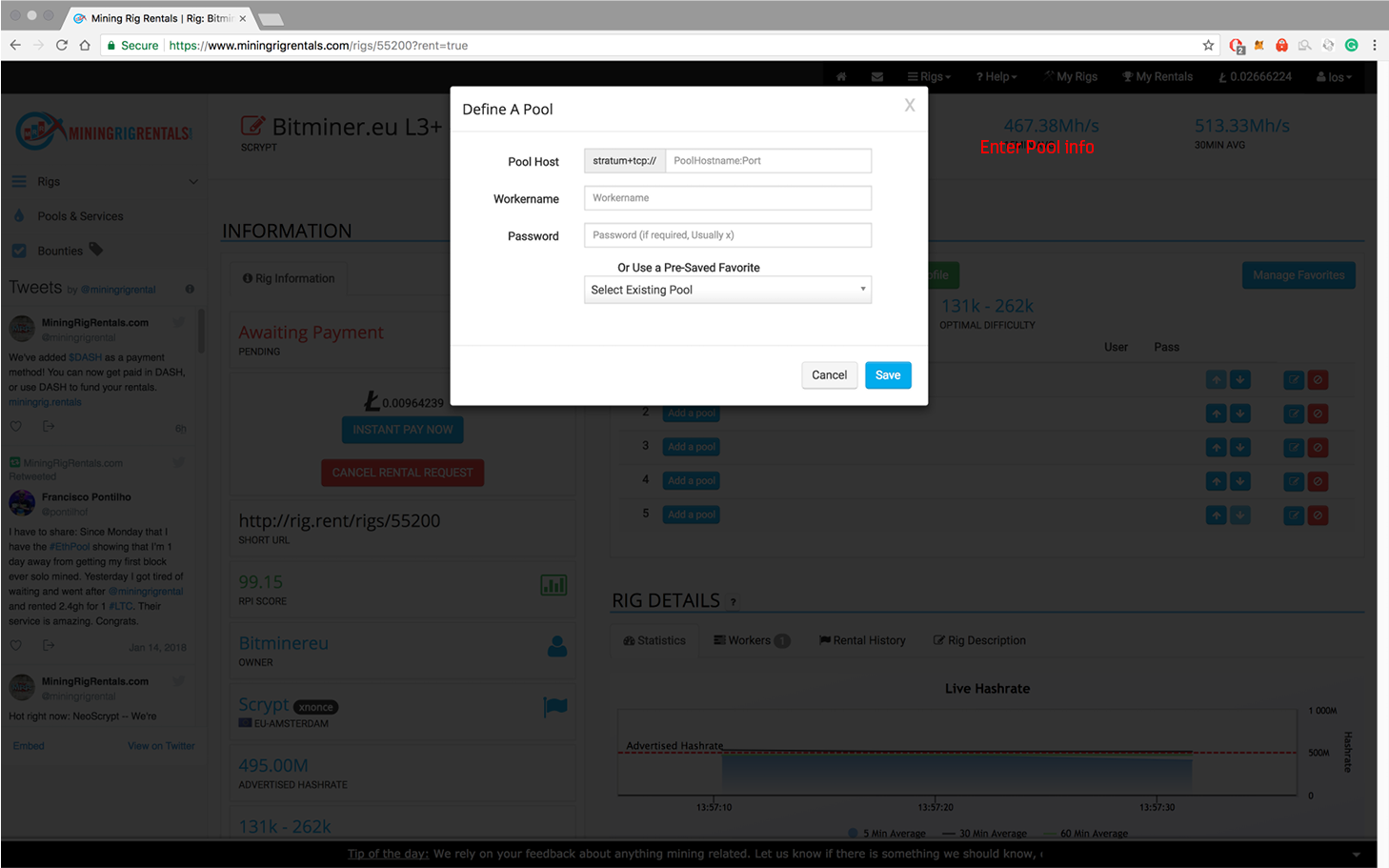Go to the site home icon in the top nav

tap(841, 77)
